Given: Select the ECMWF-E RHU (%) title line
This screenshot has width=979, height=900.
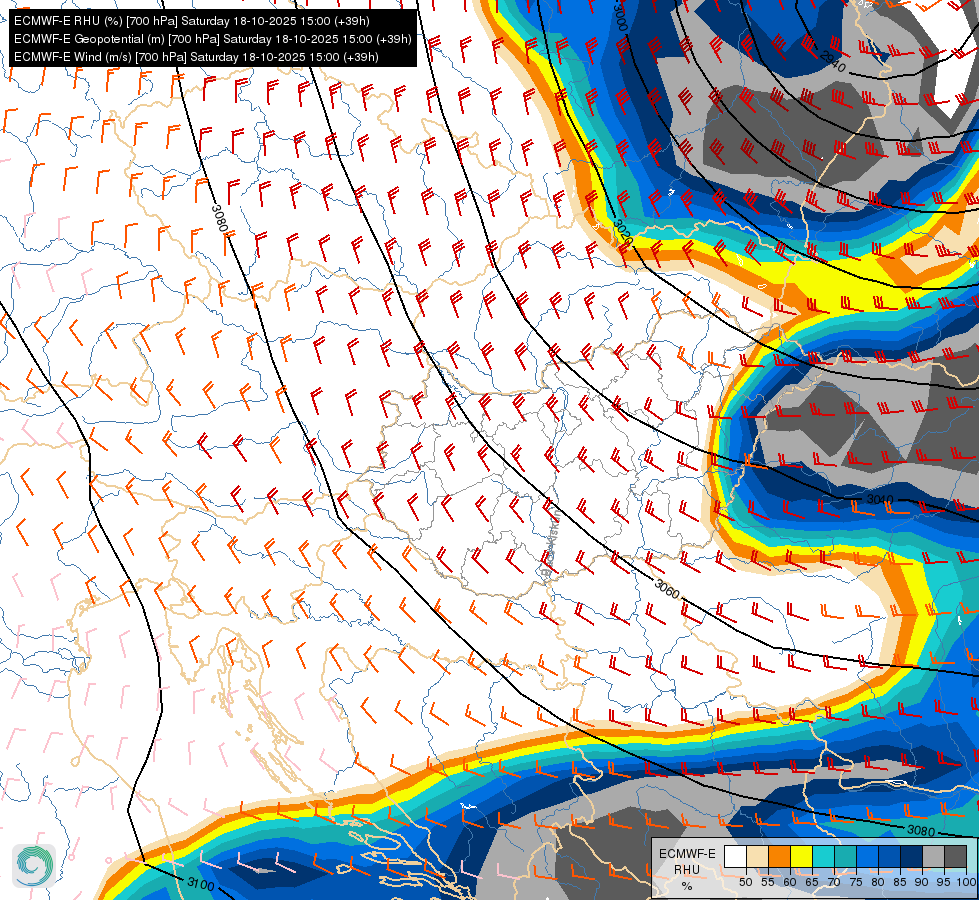Looking at the screenshot, I should tap(192, 21).
